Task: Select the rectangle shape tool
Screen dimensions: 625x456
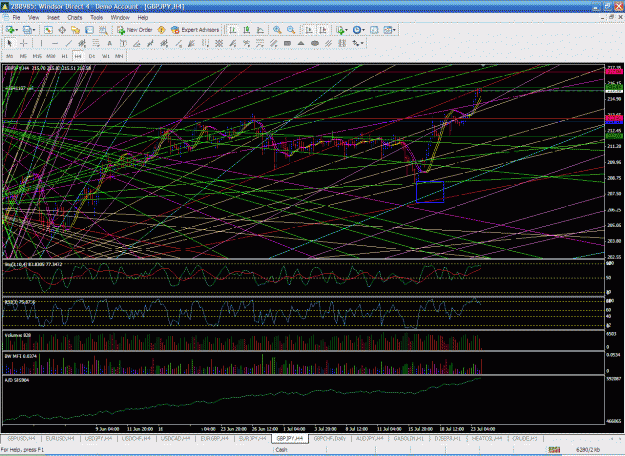Action: 287,43
